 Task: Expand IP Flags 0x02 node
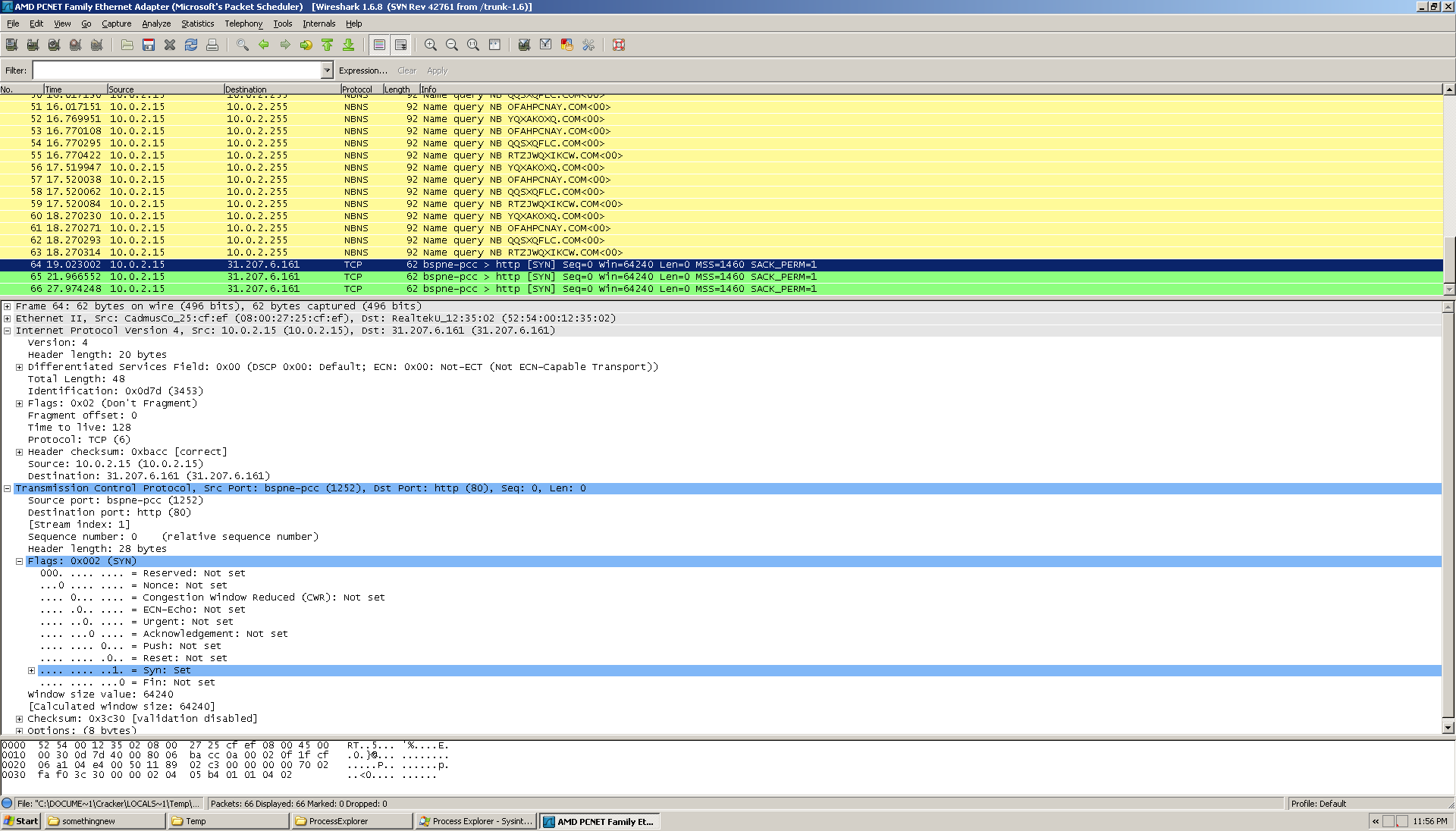point(20,403)
